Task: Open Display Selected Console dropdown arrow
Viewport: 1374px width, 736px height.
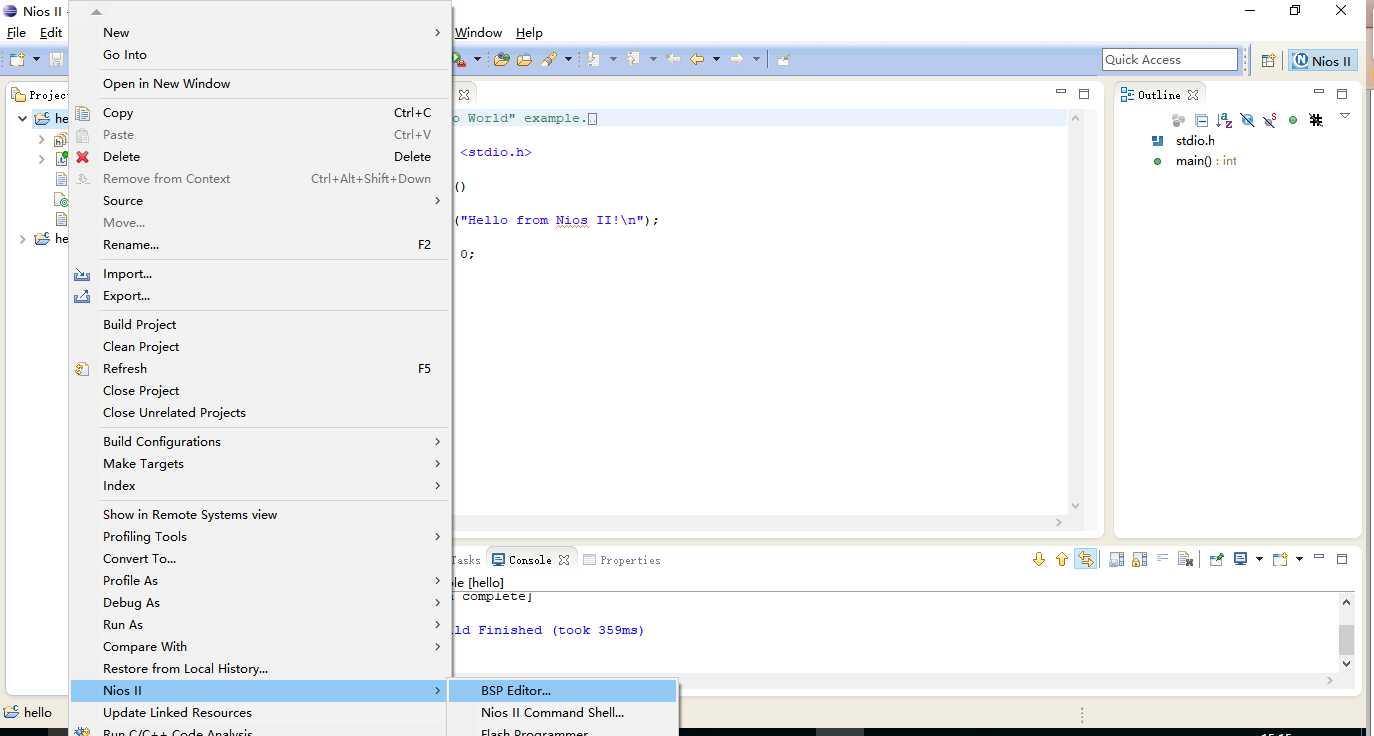Action: click(1259, 560)
